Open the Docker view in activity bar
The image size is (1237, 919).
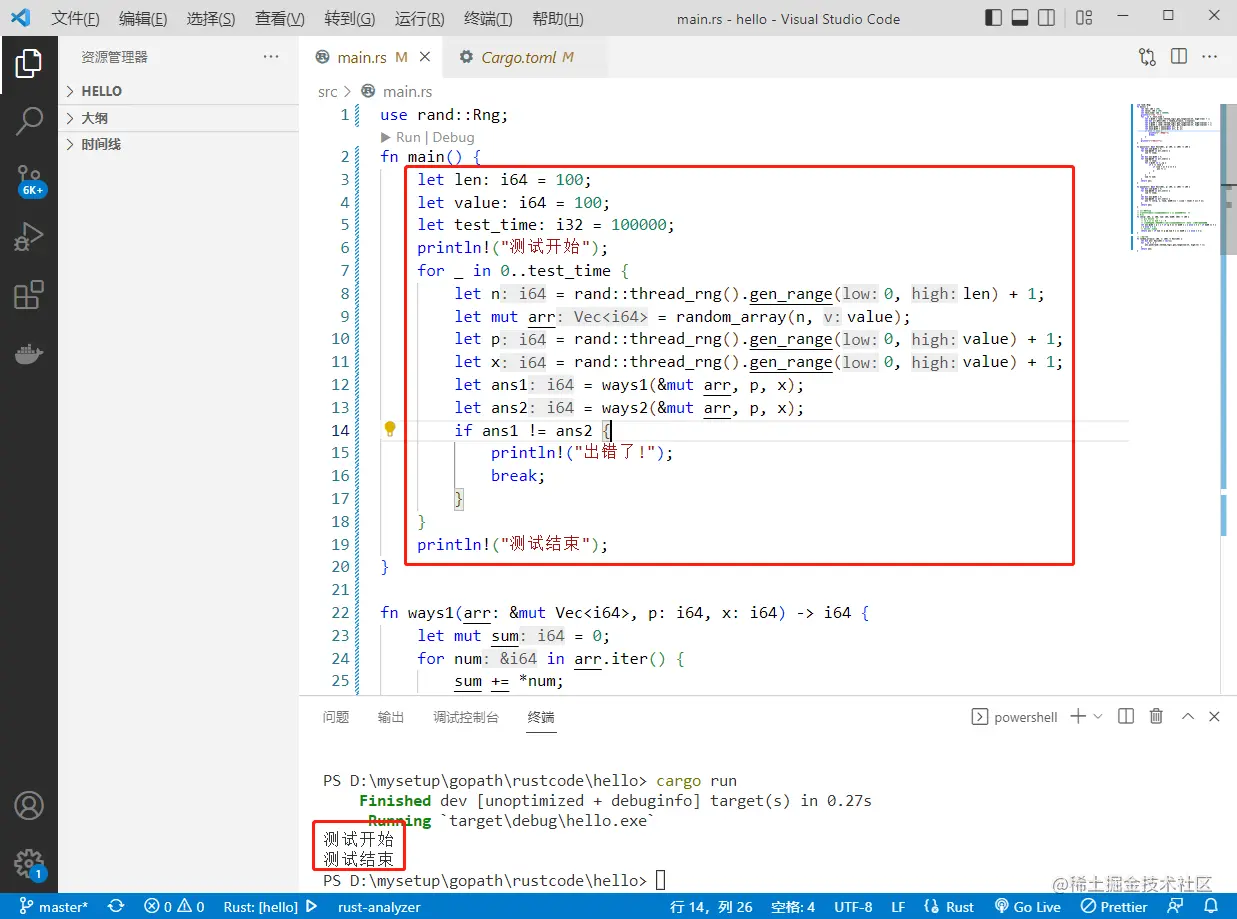(x=29, y=353)
